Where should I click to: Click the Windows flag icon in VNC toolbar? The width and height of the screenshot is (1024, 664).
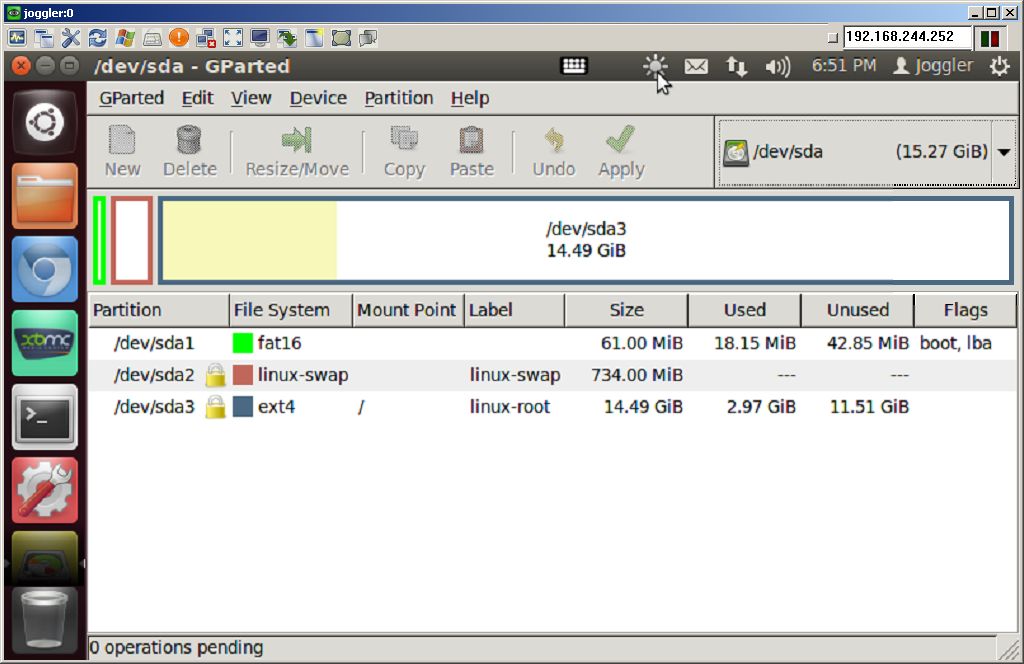pos(125,38)
